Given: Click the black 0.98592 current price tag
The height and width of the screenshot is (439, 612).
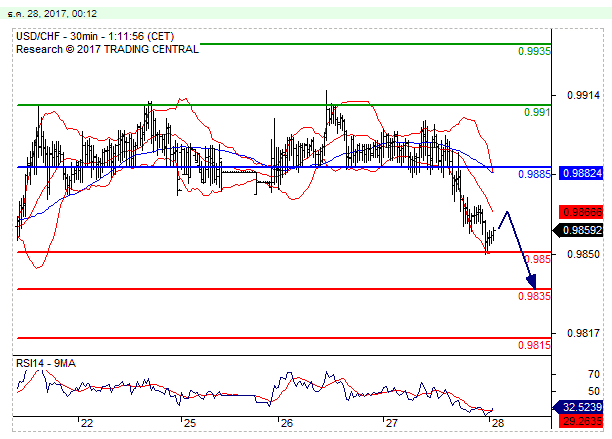Looking at the screenshot, I should point(579,230).
